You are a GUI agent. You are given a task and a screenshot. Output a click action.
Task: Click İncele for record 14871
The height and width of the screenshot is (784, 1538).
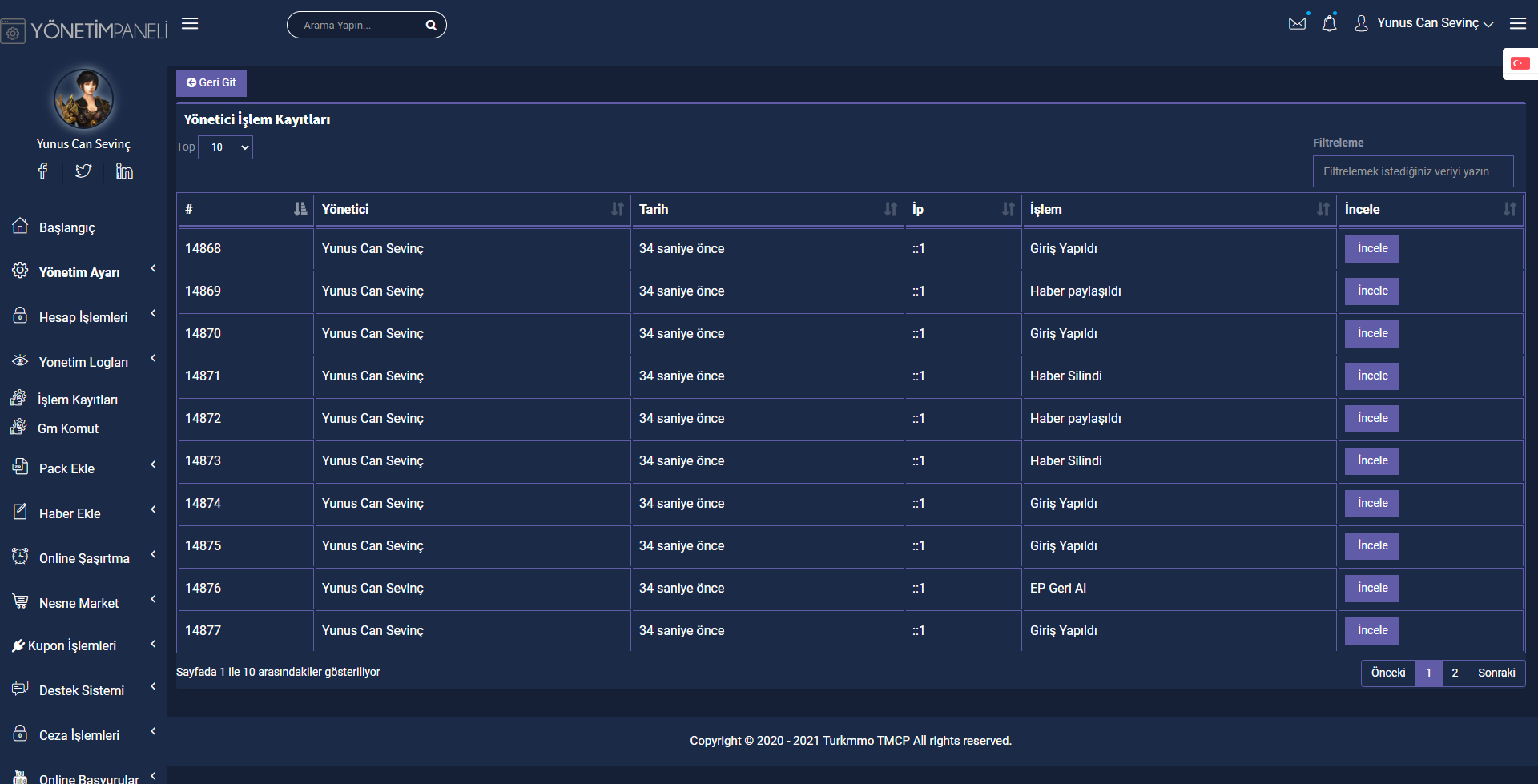[1372, 376]
